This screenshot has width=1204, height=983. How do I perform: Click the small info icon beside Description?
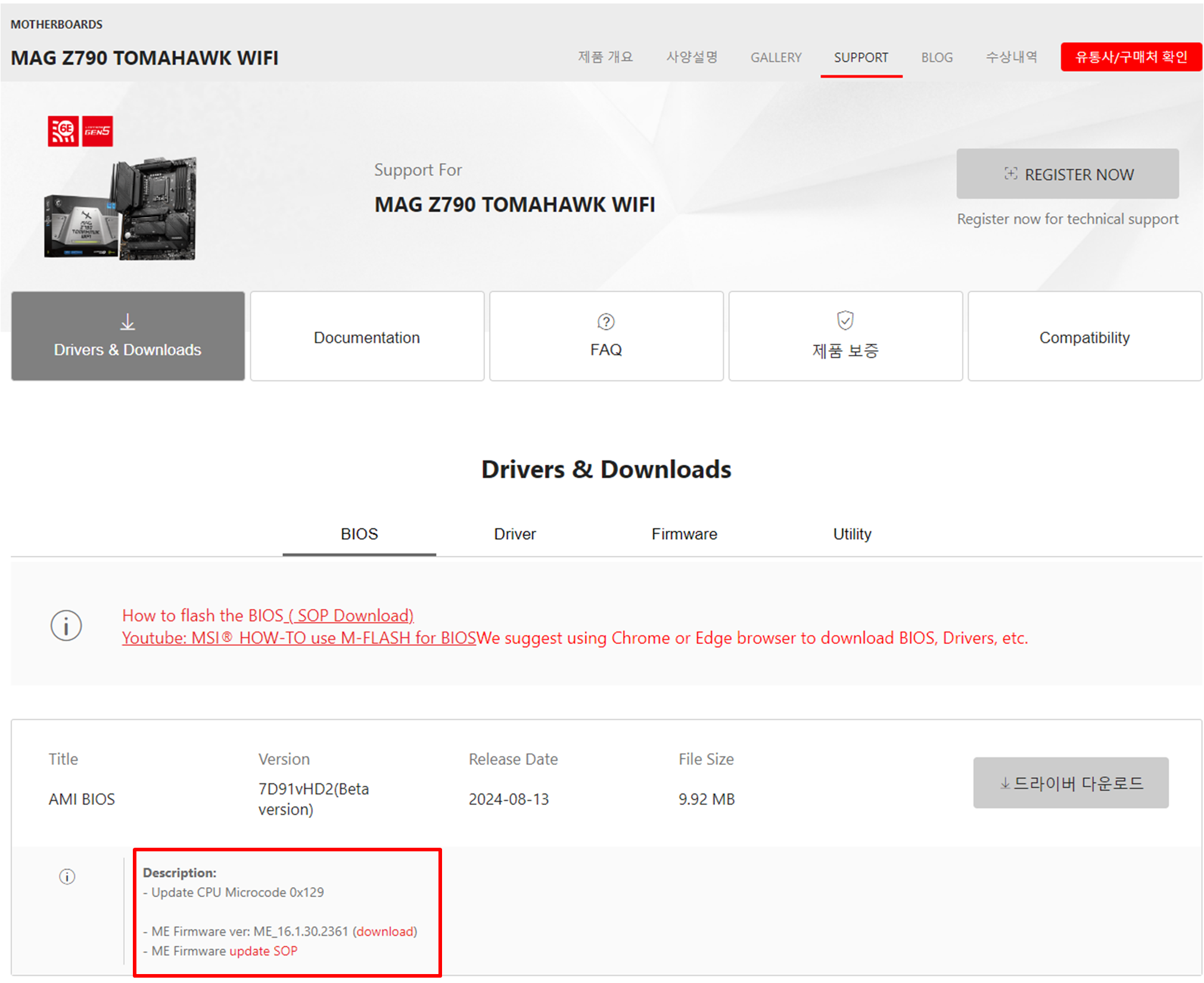point(67,876)
